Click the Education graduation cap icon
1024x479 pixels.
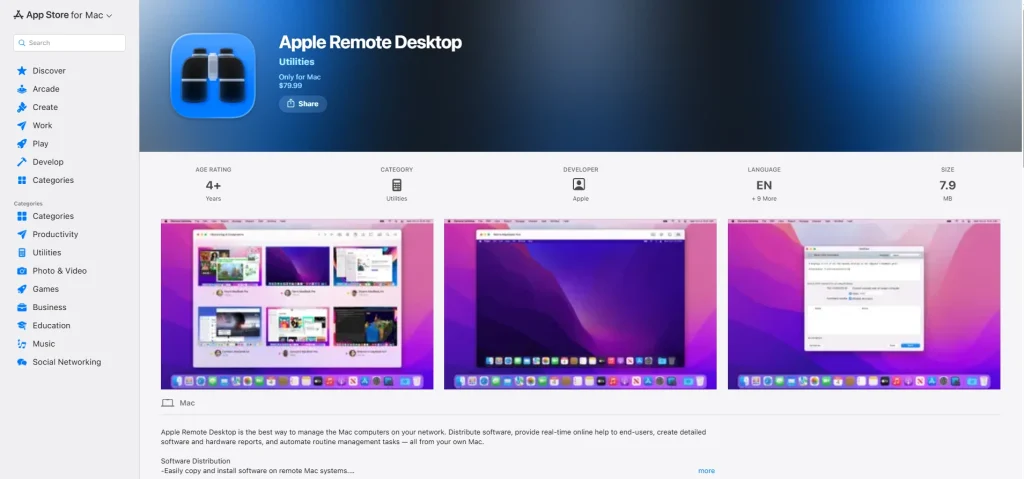pos(22,325)
